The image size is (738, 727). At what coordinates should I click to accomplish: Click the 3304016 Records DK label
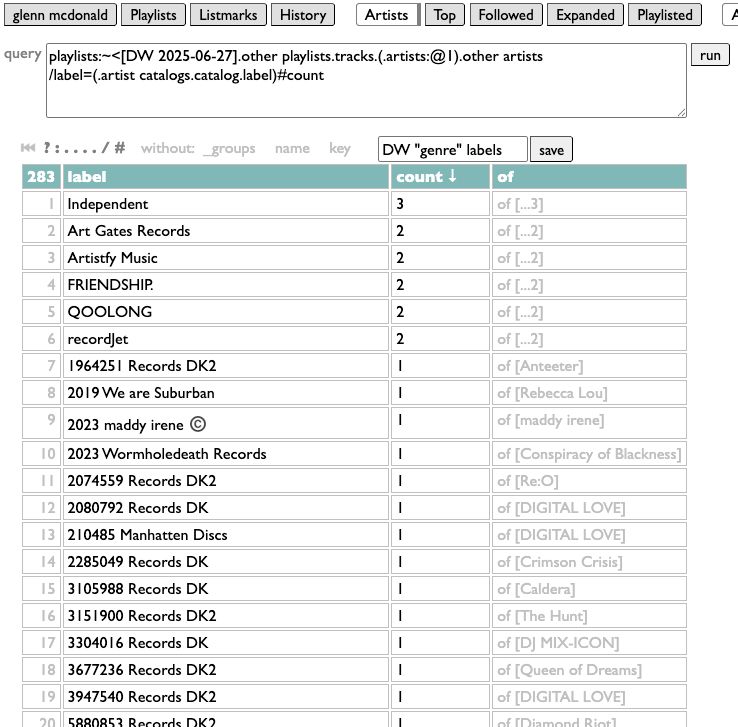coord(137,643)
